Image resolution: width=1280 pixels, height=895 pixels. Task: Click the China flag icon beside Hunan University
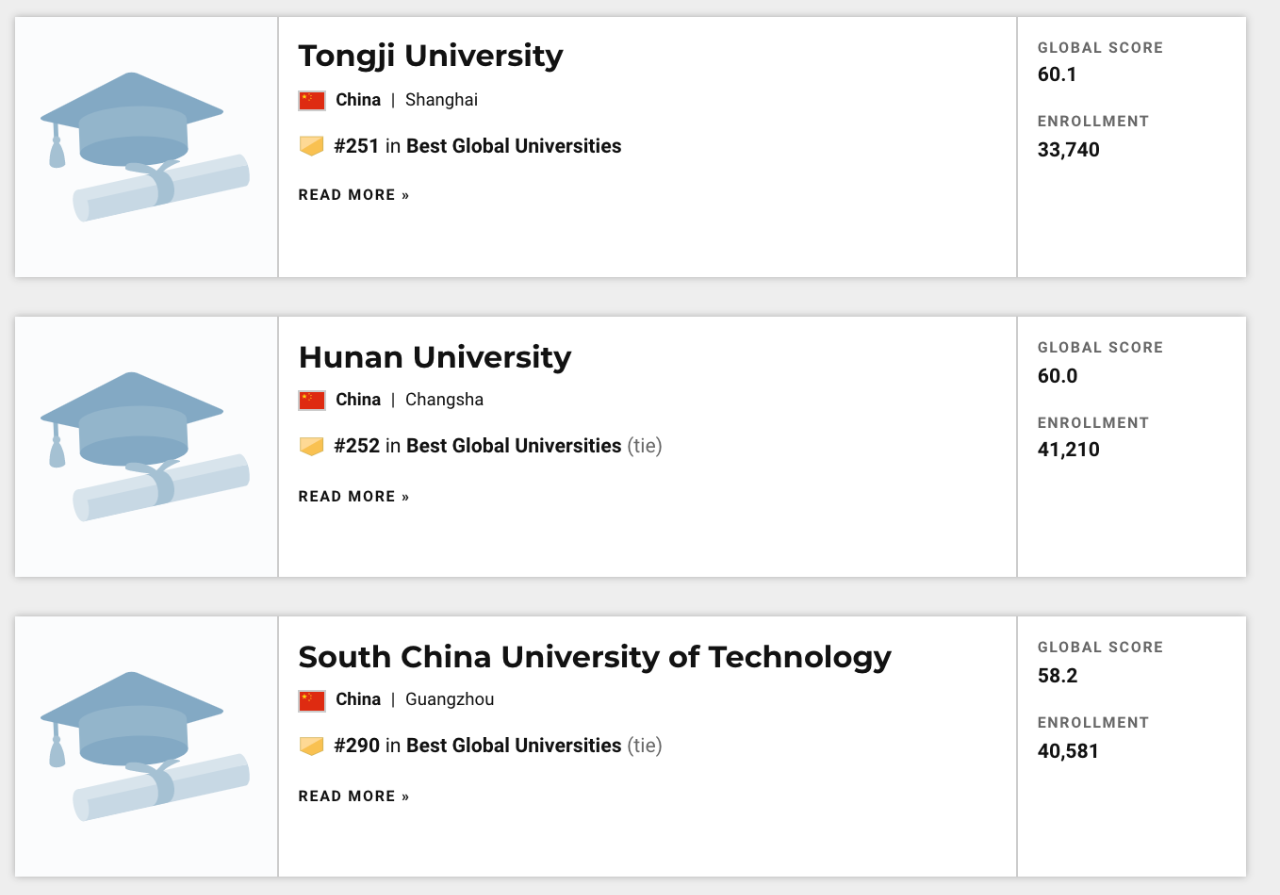point(311,399)
